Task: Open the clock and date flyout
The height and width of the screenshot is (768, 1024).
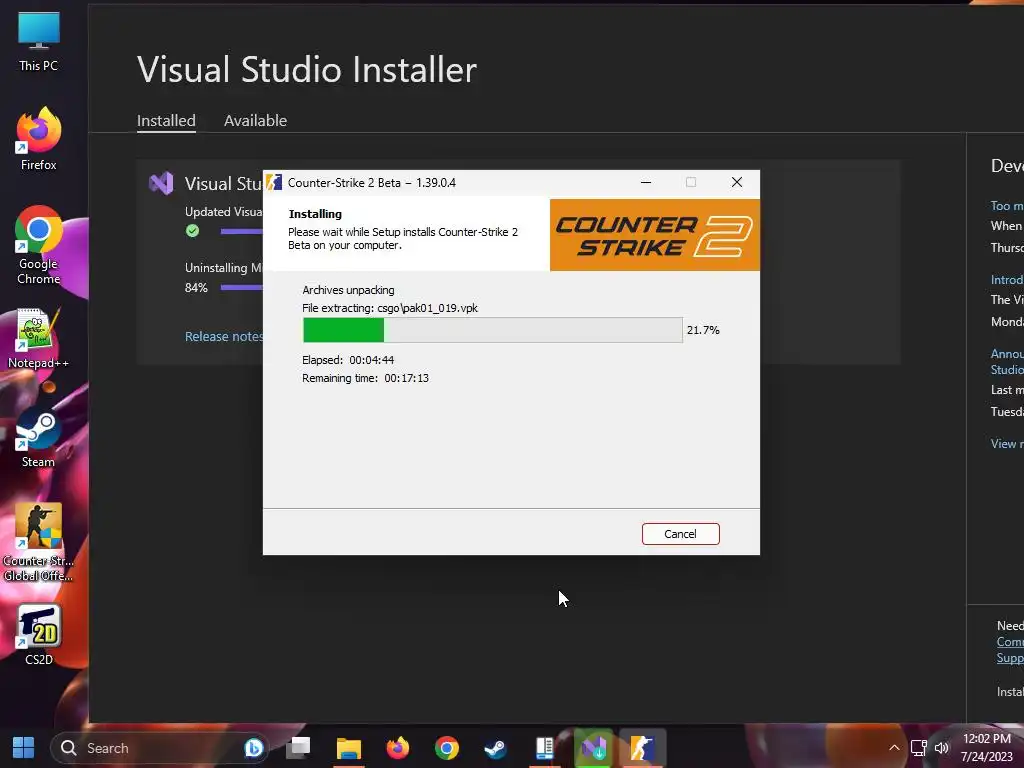Action: point(987,748)
